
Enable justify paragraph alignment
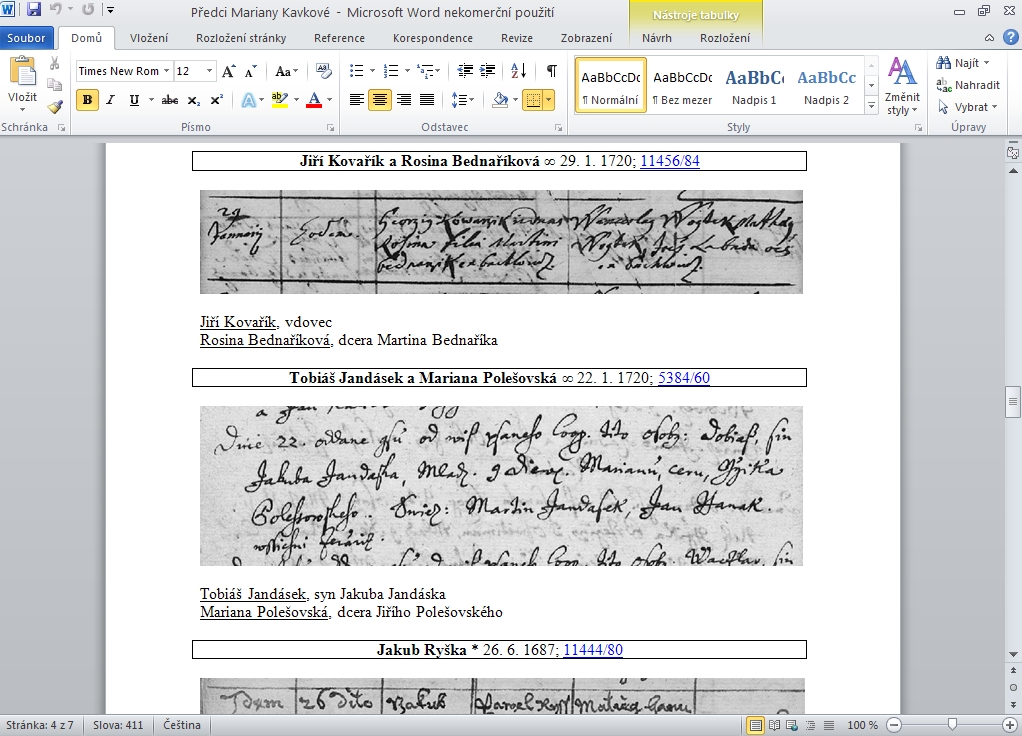[427, 100]
